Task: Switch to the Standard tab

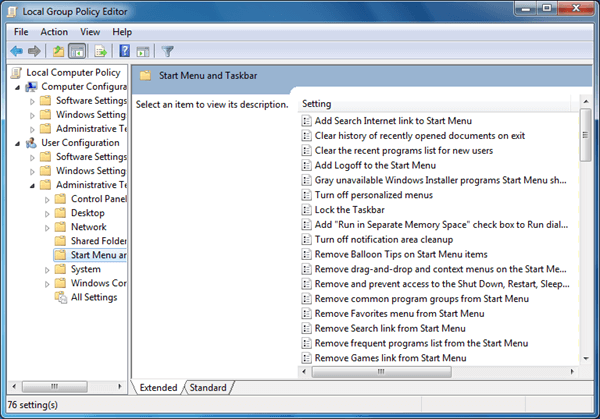Action: tap(207, 387)
